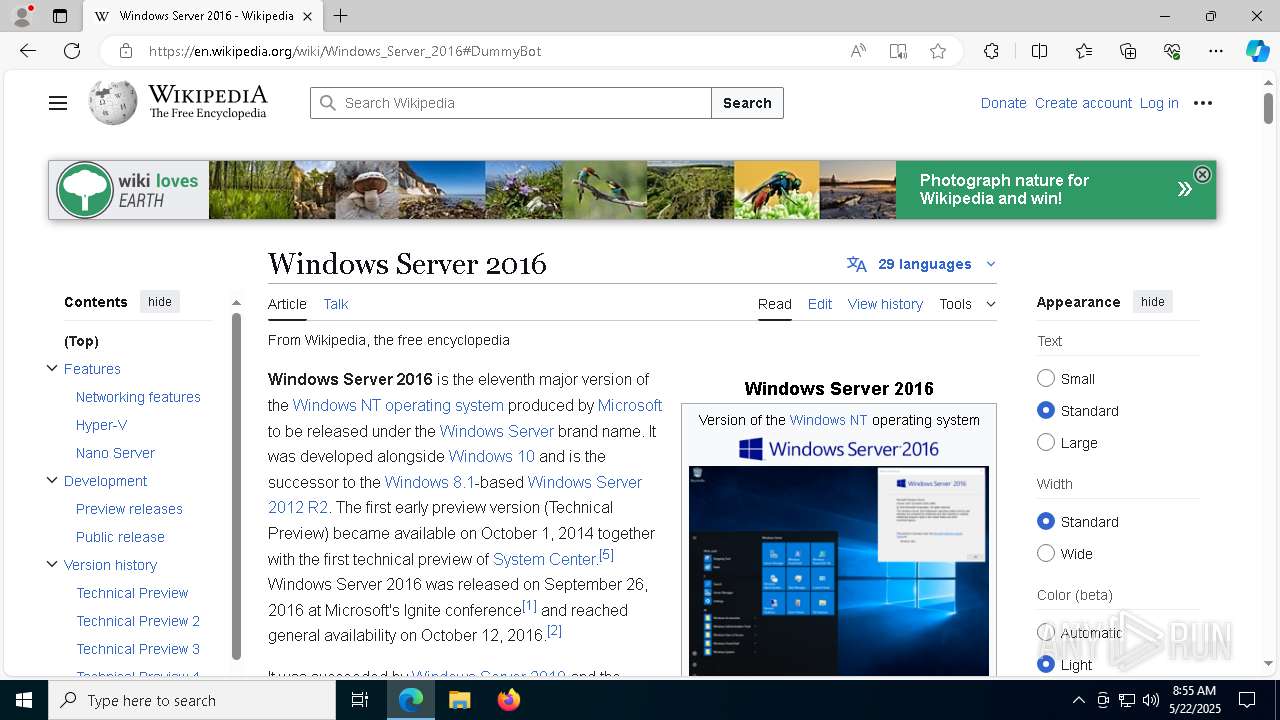Open Read aloud in address bar

(x=858, y=51)
